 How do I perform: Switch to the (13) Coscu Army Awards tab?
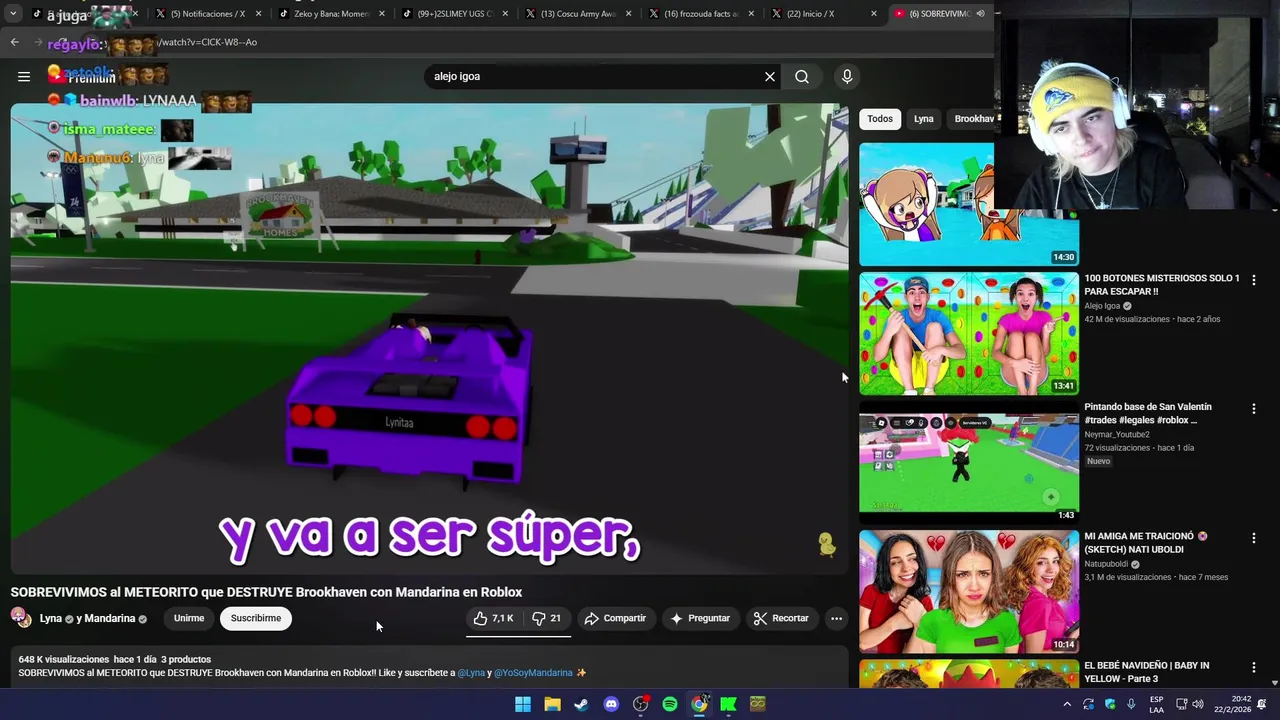tap(578, 14)
